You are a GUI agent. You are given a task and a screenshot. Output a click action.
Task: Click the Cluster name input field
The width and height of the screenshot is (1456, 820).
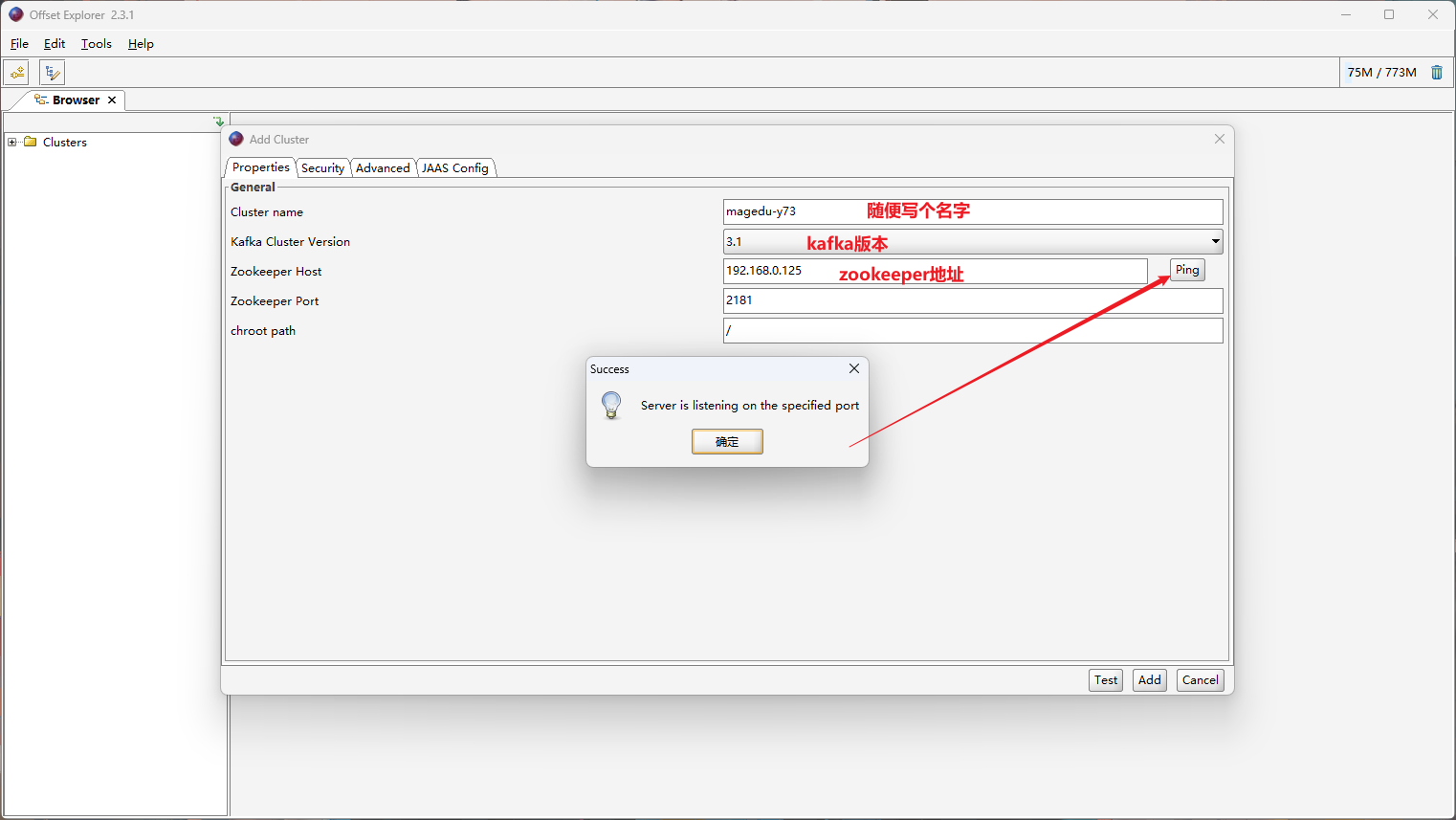click(x=973, y=211)
